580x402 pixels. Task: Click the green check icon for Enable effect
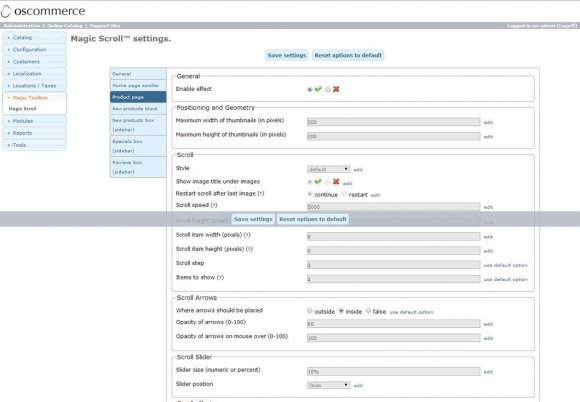point(318,89)
